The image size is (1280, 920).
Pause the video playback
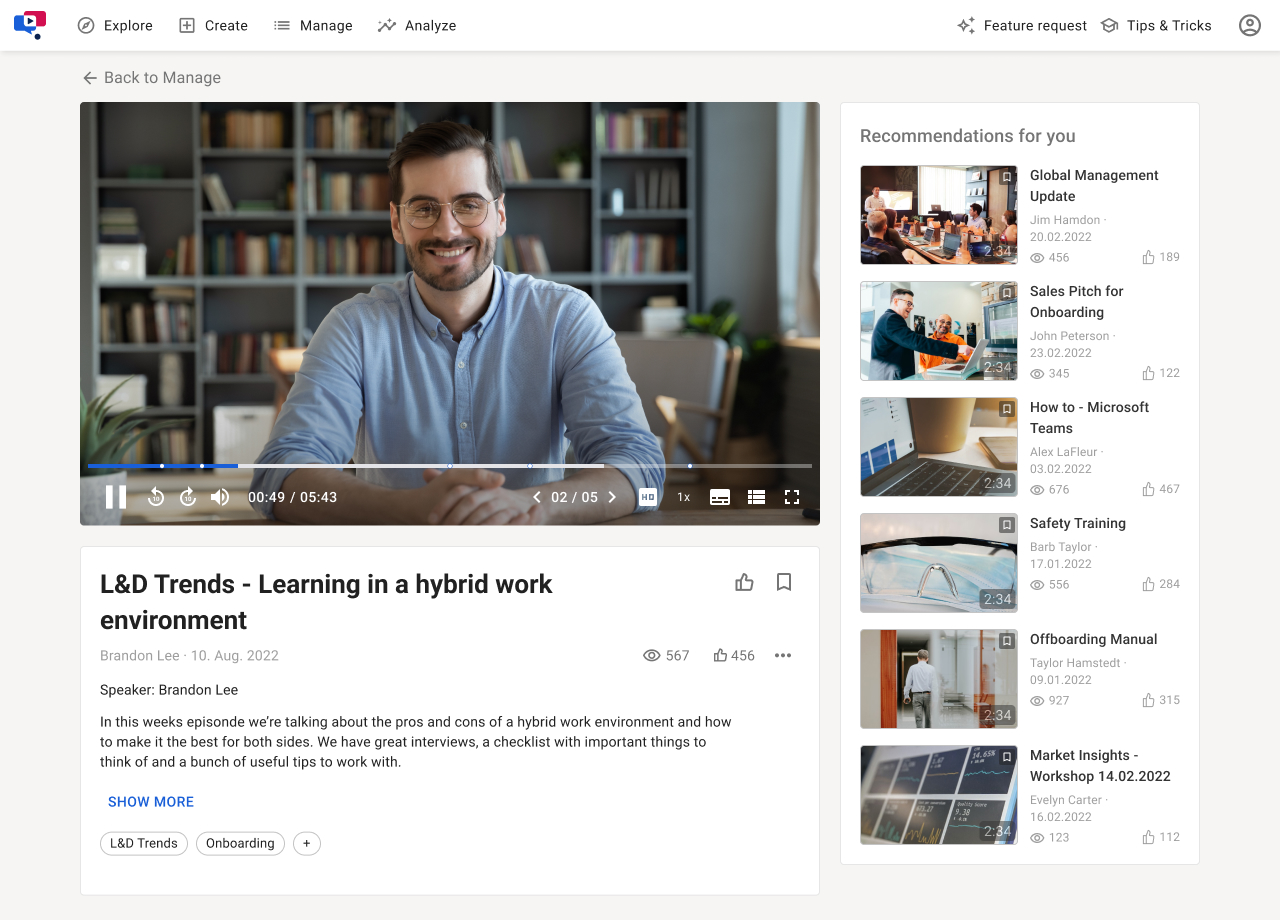[x=116, y=497]
